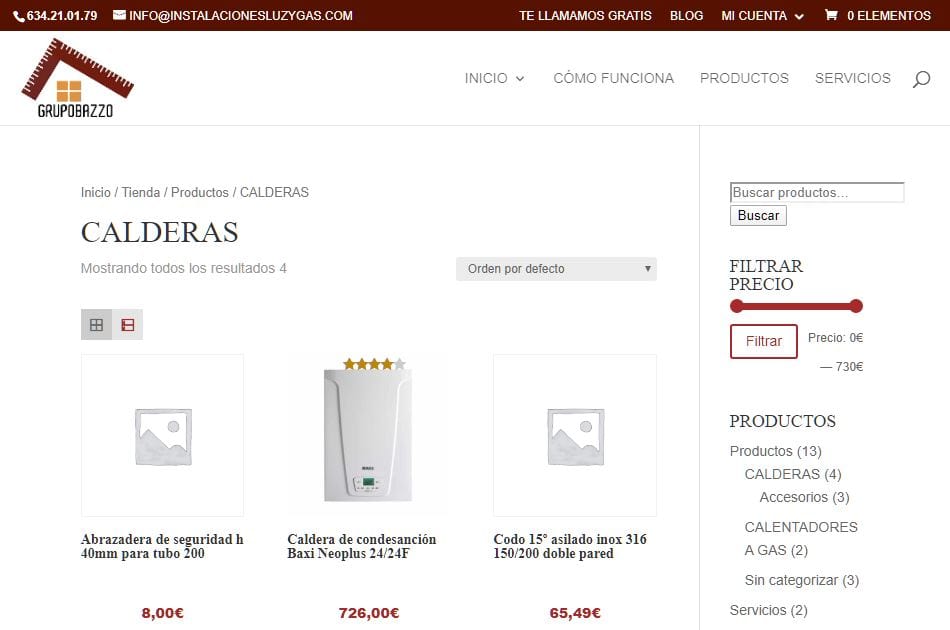Click the Buscar button
The width and height of the screenshot is (950, 630).
click(x=758, y=216)
